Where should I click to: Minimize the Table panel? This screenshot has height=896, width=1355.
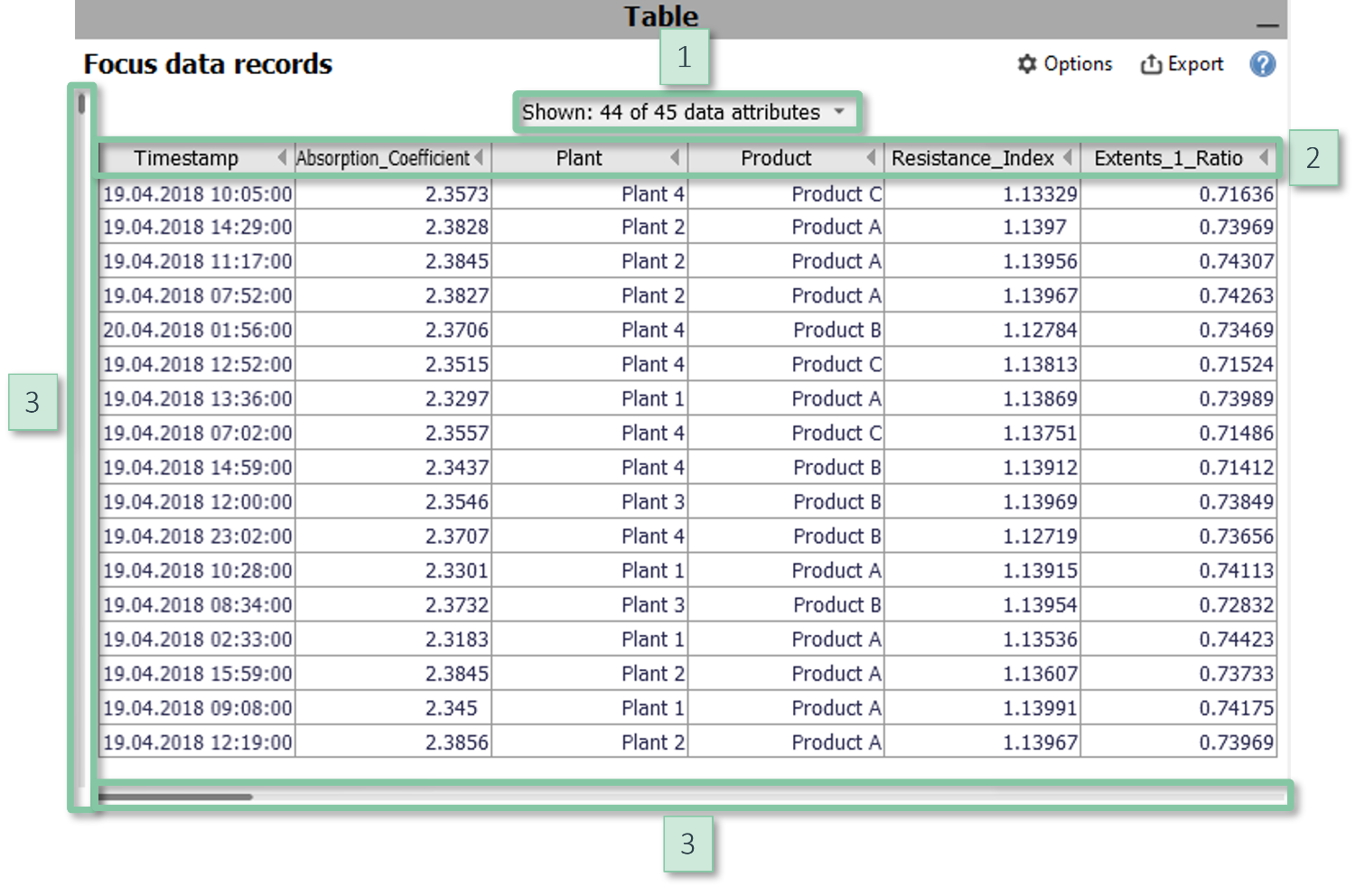pos(1267,24)
